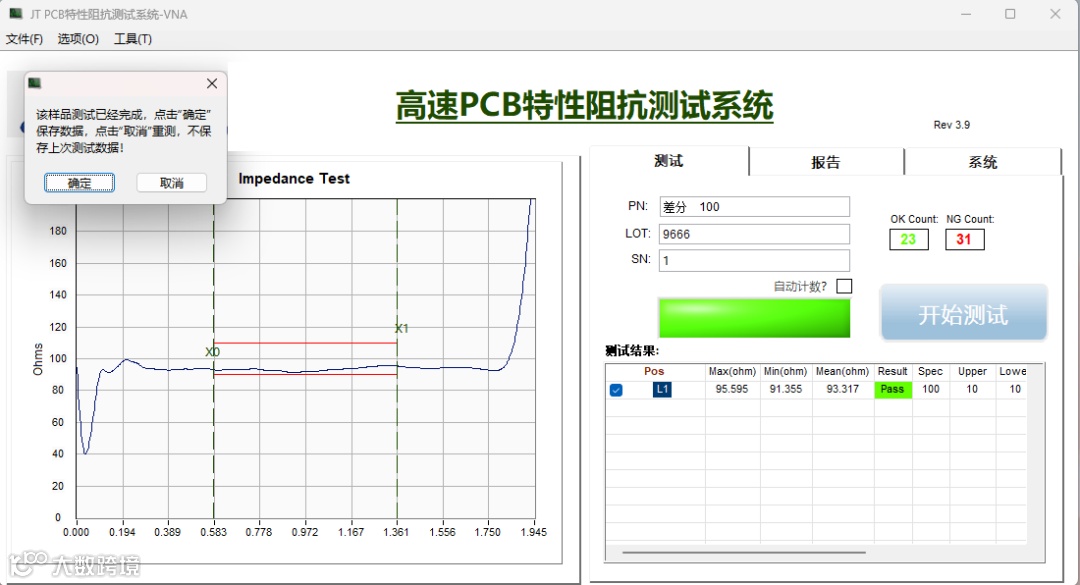
Task: Close the VNA application window
Action: pyautogui.click(x=1055, y=14)
